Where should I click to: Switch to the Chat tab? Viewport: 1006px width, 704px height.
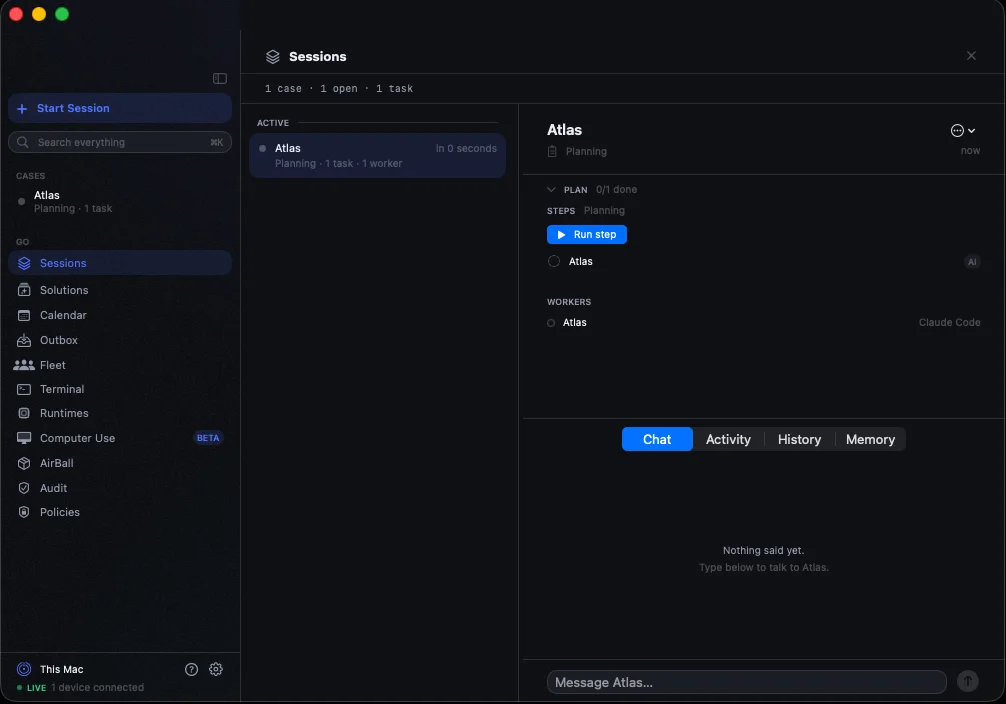[x=657, y=439]
